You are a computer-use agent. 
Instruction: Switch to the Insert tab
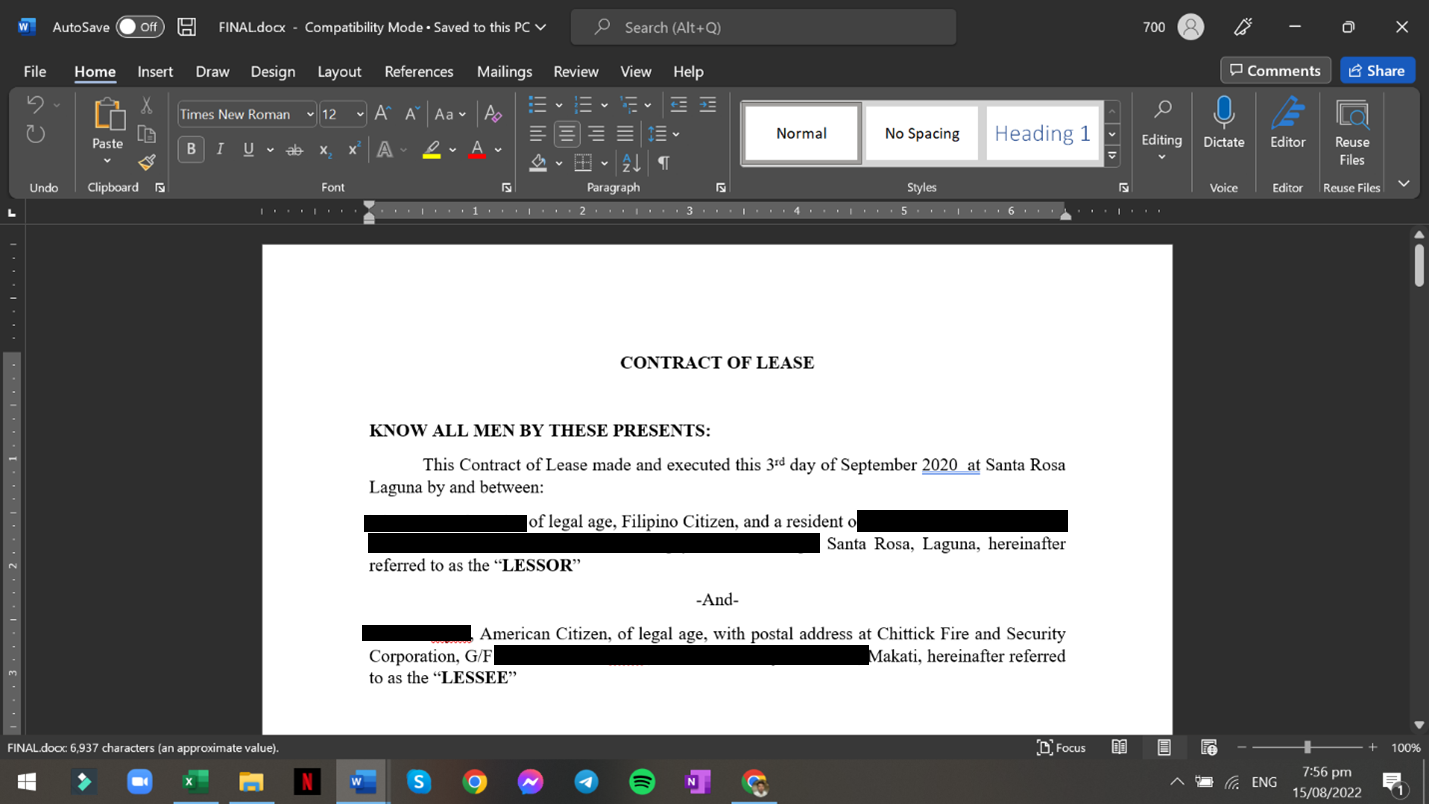(155, 71)
